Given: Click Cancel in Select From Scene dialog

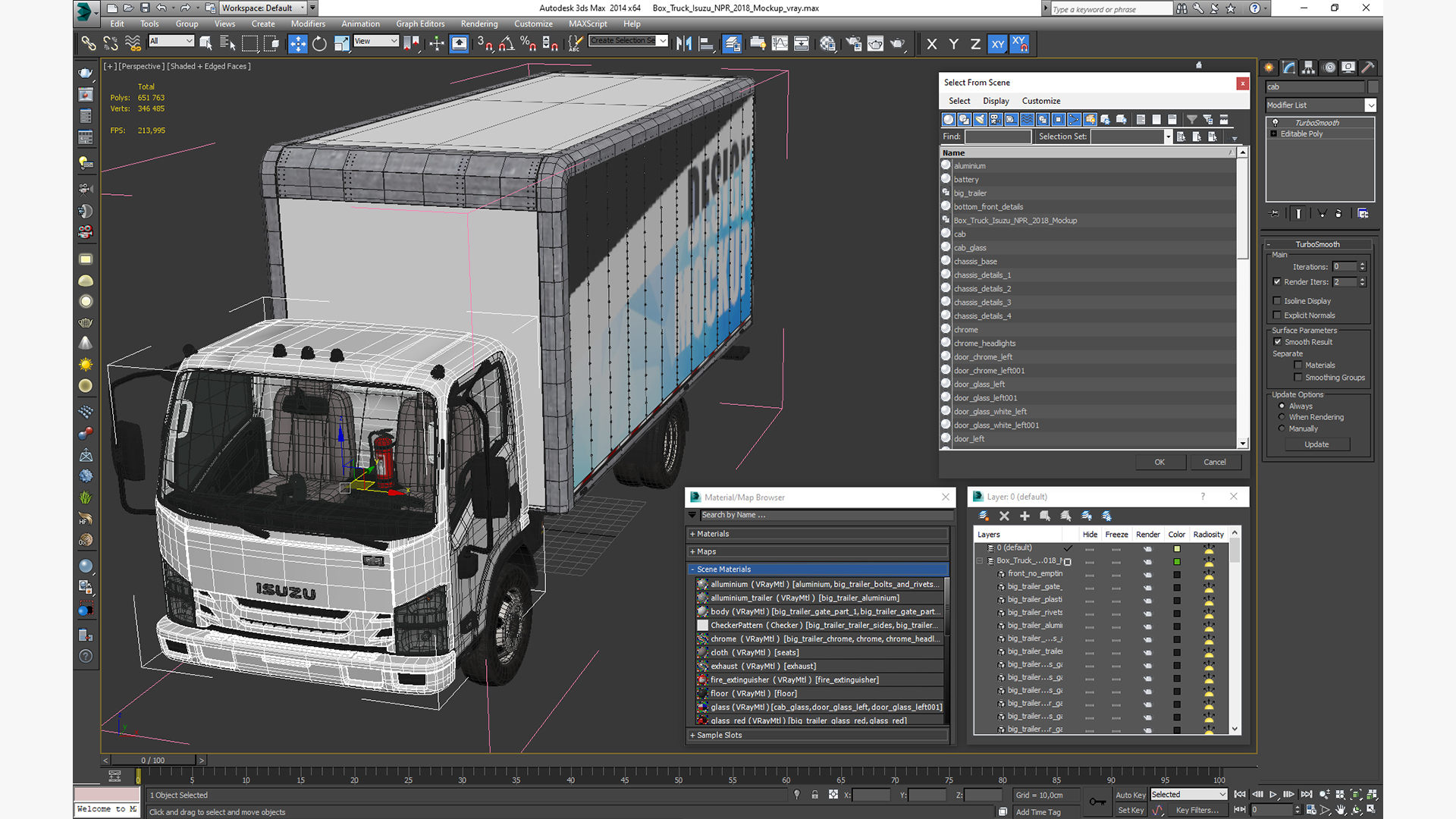Looking at the screenshot, I should [1214, 463].
